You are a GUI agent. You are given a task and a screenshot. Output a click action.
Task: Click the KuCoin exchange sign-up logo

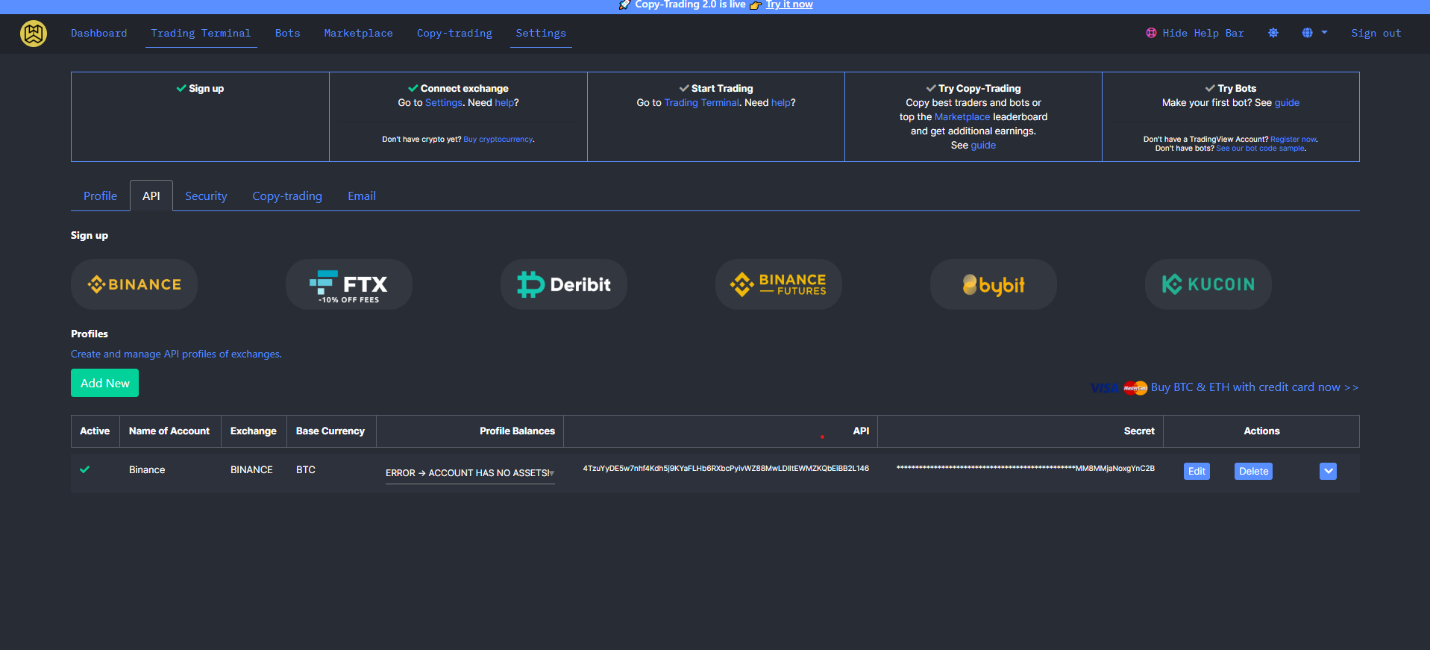[1208, 284]
